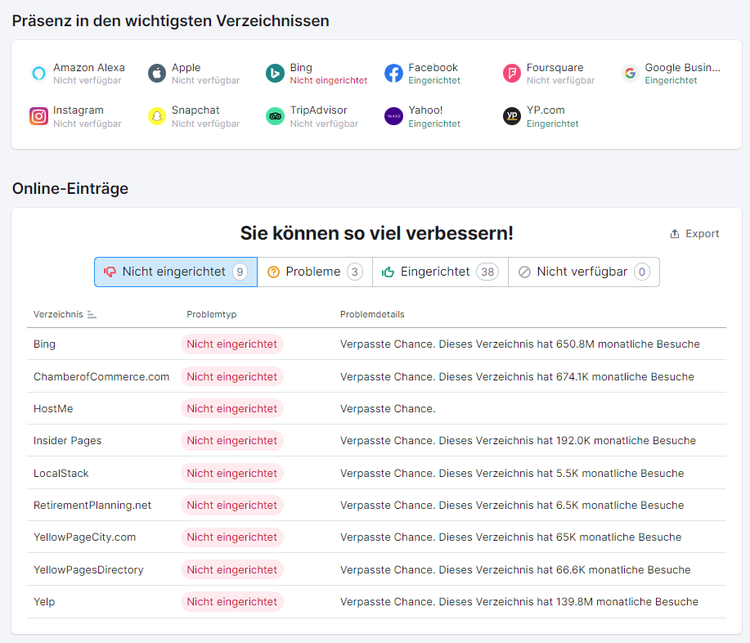Select the ChamberofCommerce.com row
The height and width of the screenshot is (643, 750).
(x=376, y=377)
